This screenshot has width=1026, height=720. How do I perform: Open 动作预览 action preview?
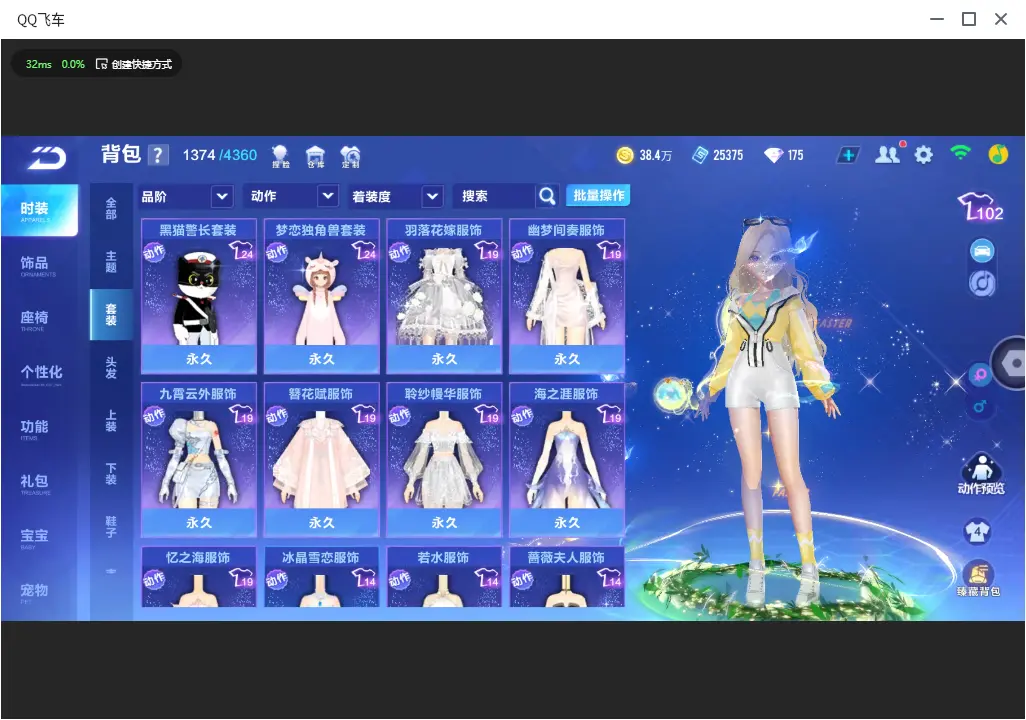981,474
